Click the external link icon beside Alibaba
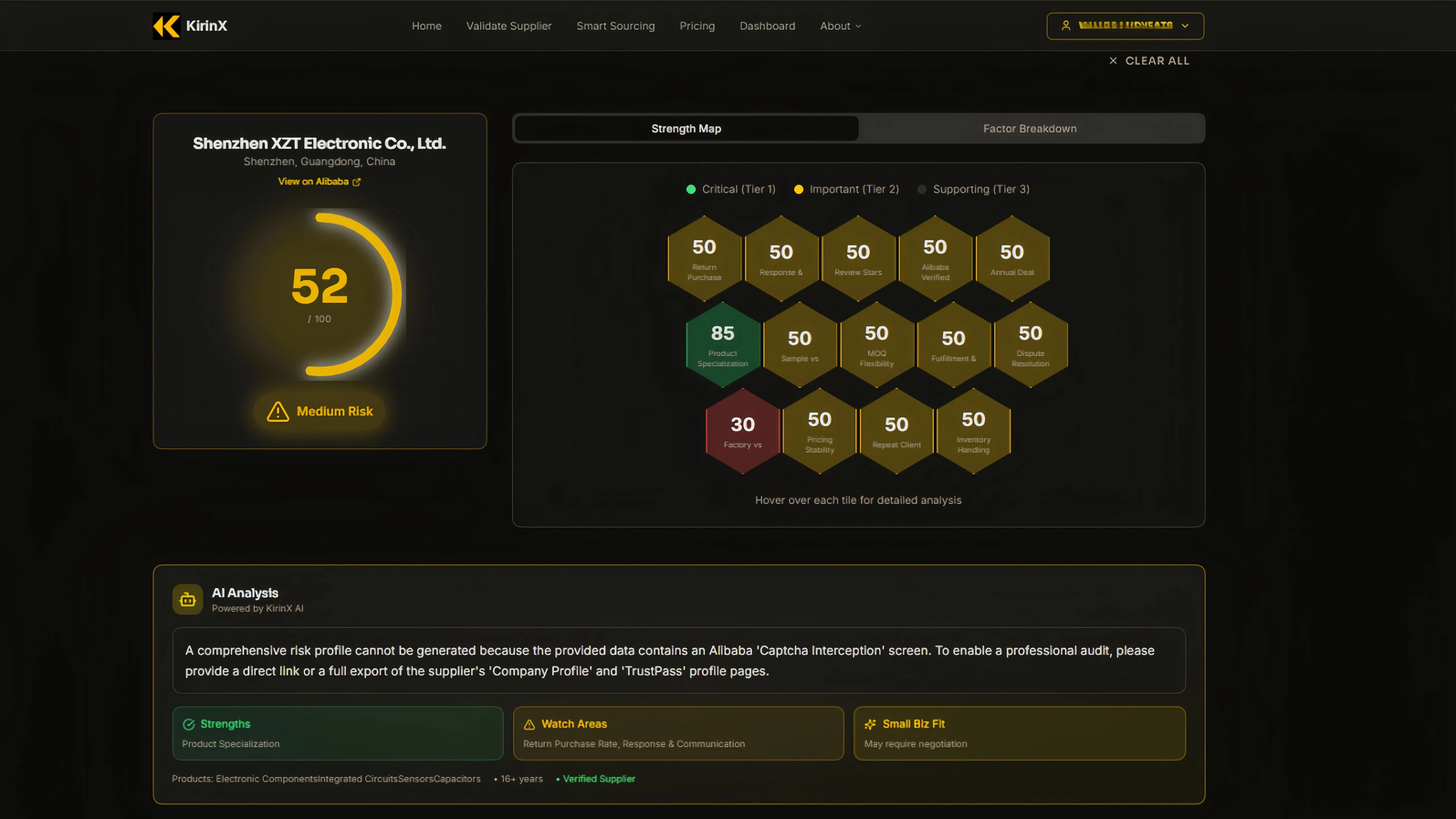The width and height of the screenshot is (1456, 819). [356, 182]
